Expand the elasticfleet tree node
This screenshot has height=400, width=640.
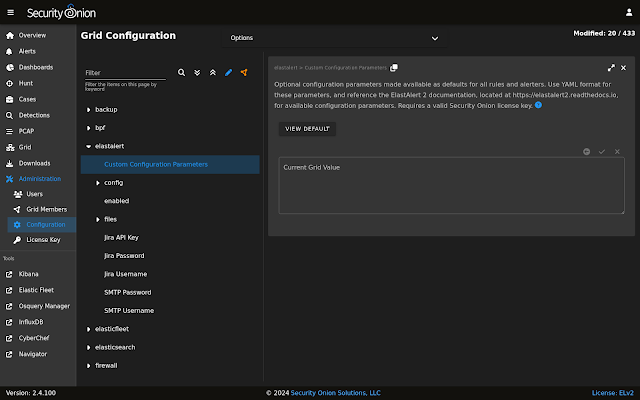pos(88,329)
